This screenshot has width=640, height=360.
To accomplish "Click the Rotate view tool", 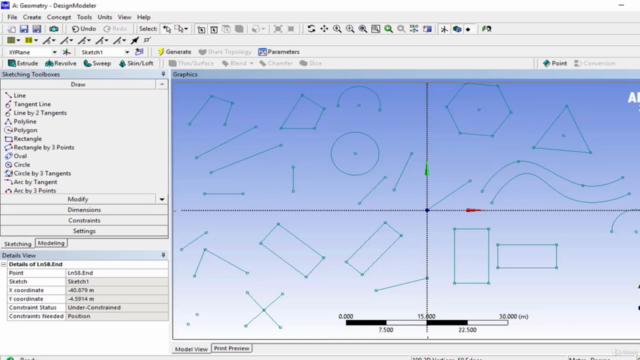I will [x=311, y=29].
